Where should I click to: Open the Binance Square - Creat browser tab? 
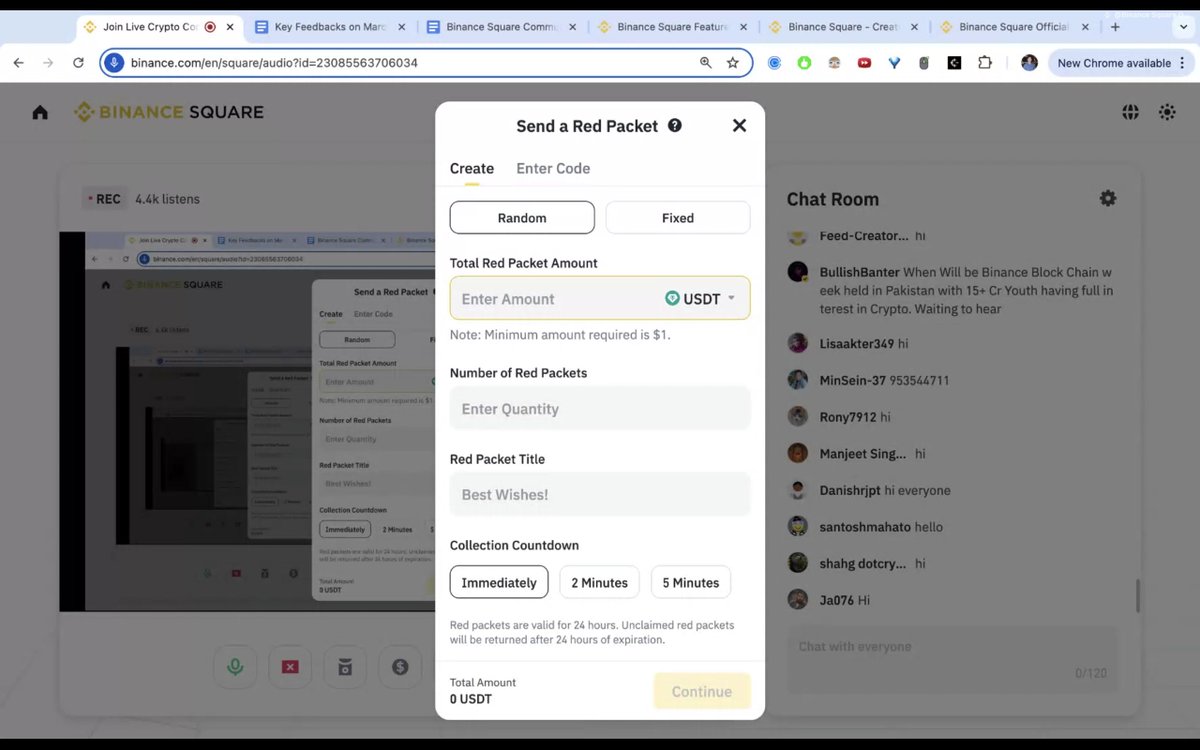pyautogui.click(x=844, y=27)
